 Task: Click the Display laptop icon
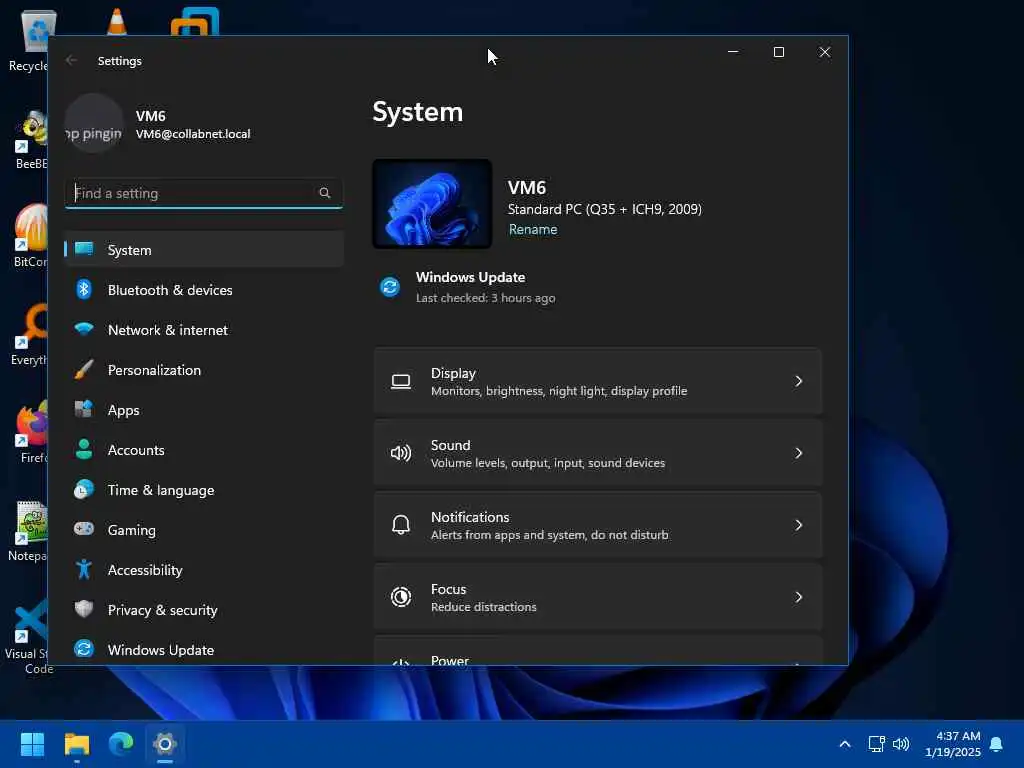tap(401, 381)
